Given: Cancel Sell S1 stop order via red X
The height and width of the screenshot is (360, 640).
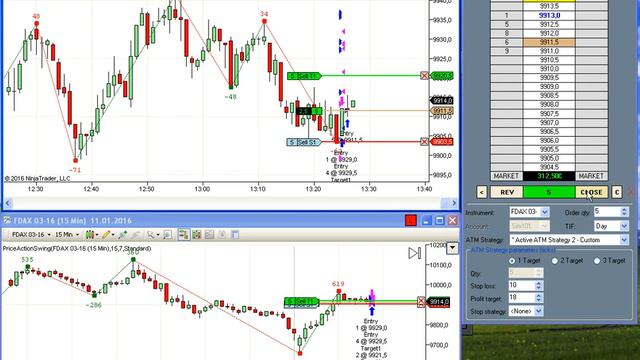Looking at the screenshot, I should [x=424, y=142].
